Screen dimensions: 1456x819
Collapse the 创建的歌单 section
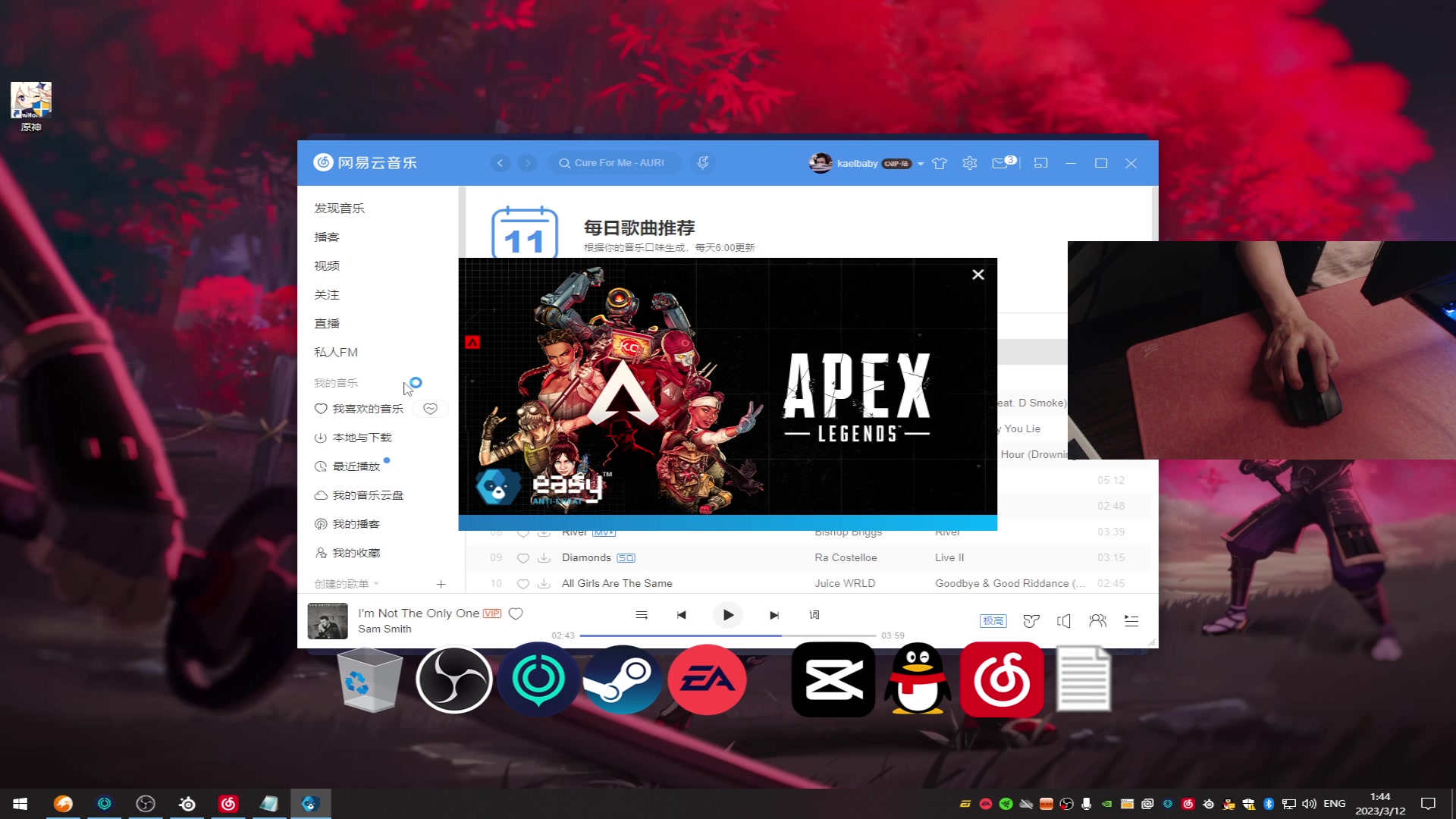[347, 584]
